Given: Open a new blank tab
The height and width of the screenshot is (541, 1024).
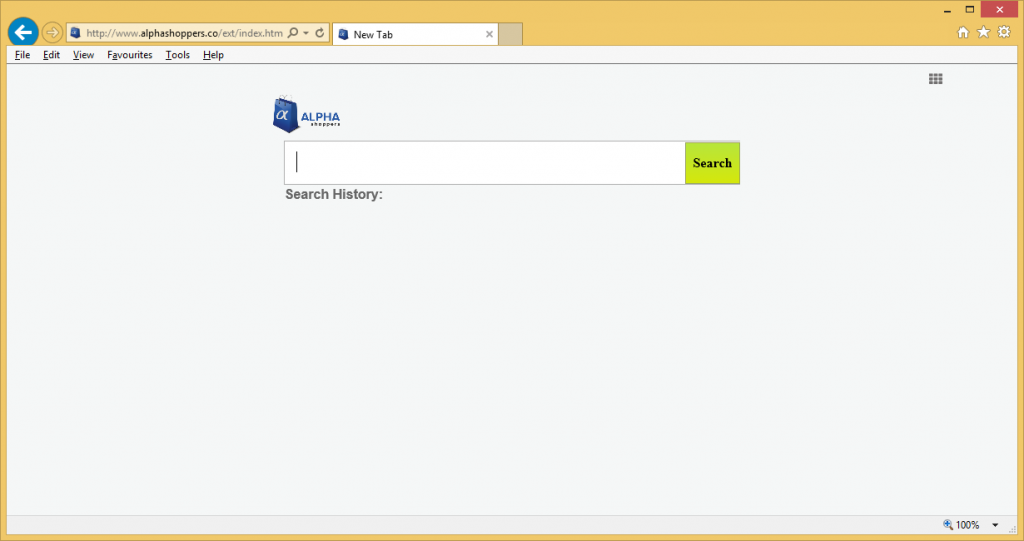Looking at the screenshot, I should [511, 34].
